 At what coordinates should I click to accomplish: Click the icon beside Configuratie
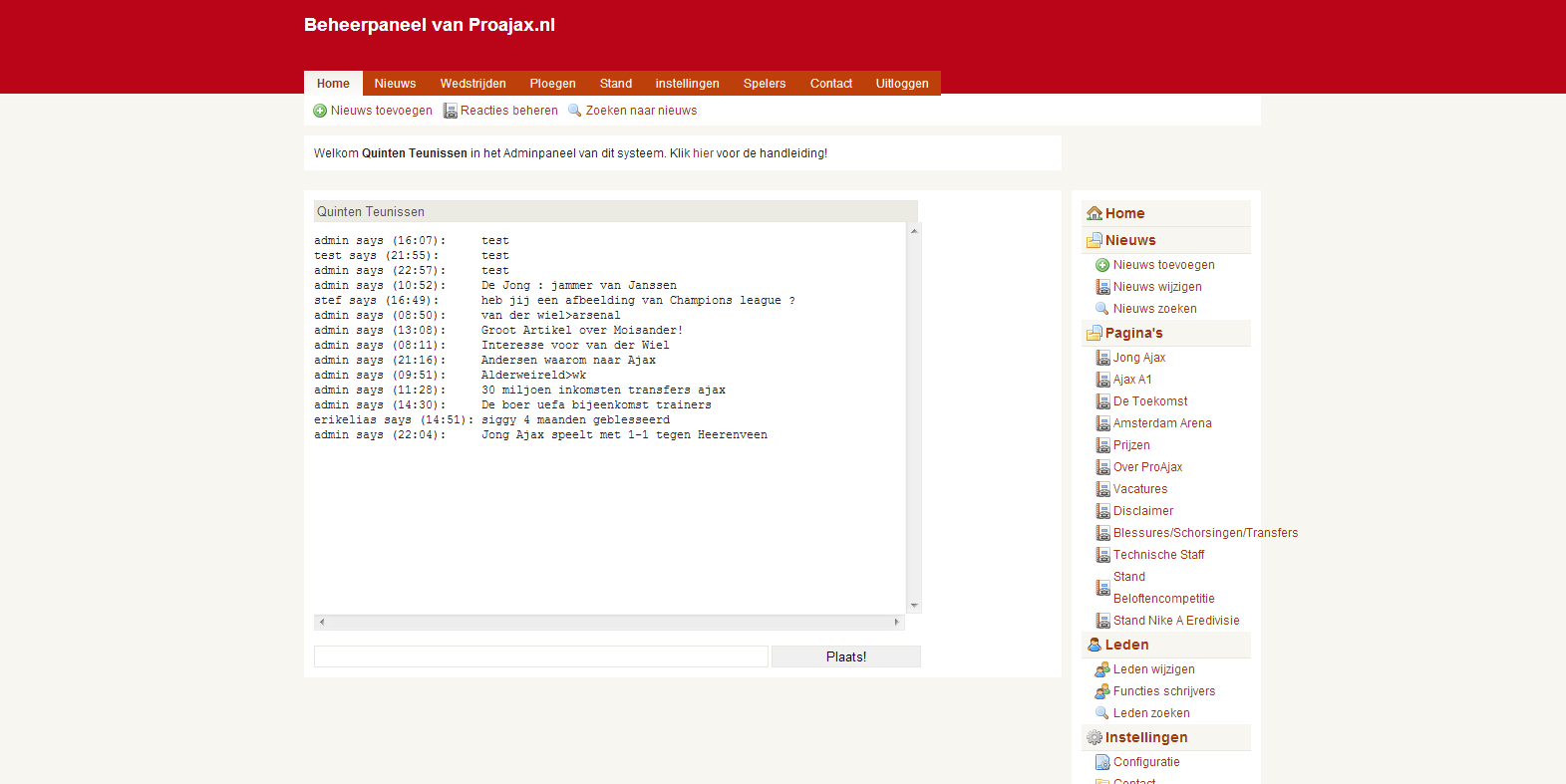click(1102, 762)
